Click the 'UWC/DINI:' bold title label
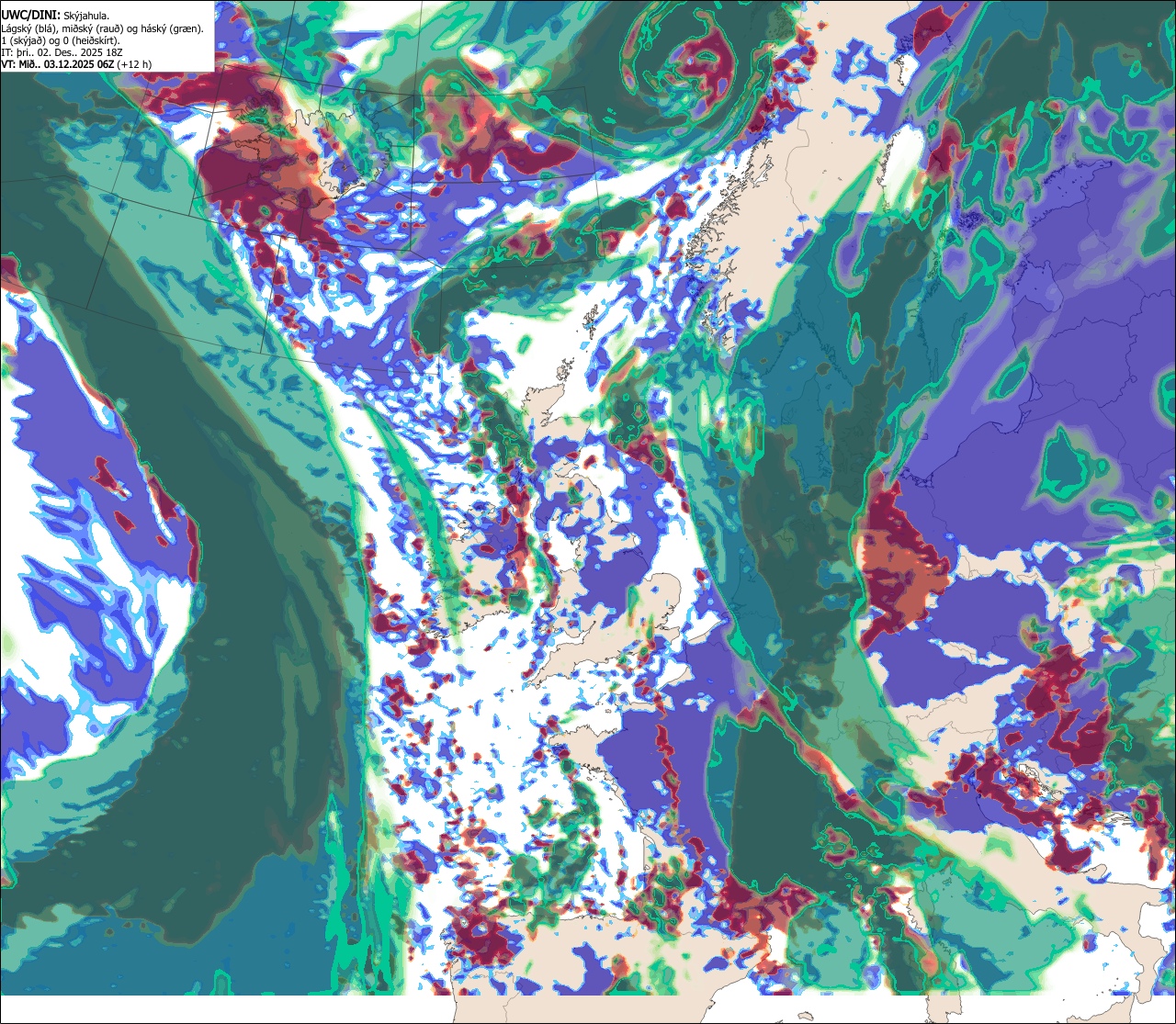This screenshot has width=1176, height=1024. pyautogui.click(x=31, y=16)
